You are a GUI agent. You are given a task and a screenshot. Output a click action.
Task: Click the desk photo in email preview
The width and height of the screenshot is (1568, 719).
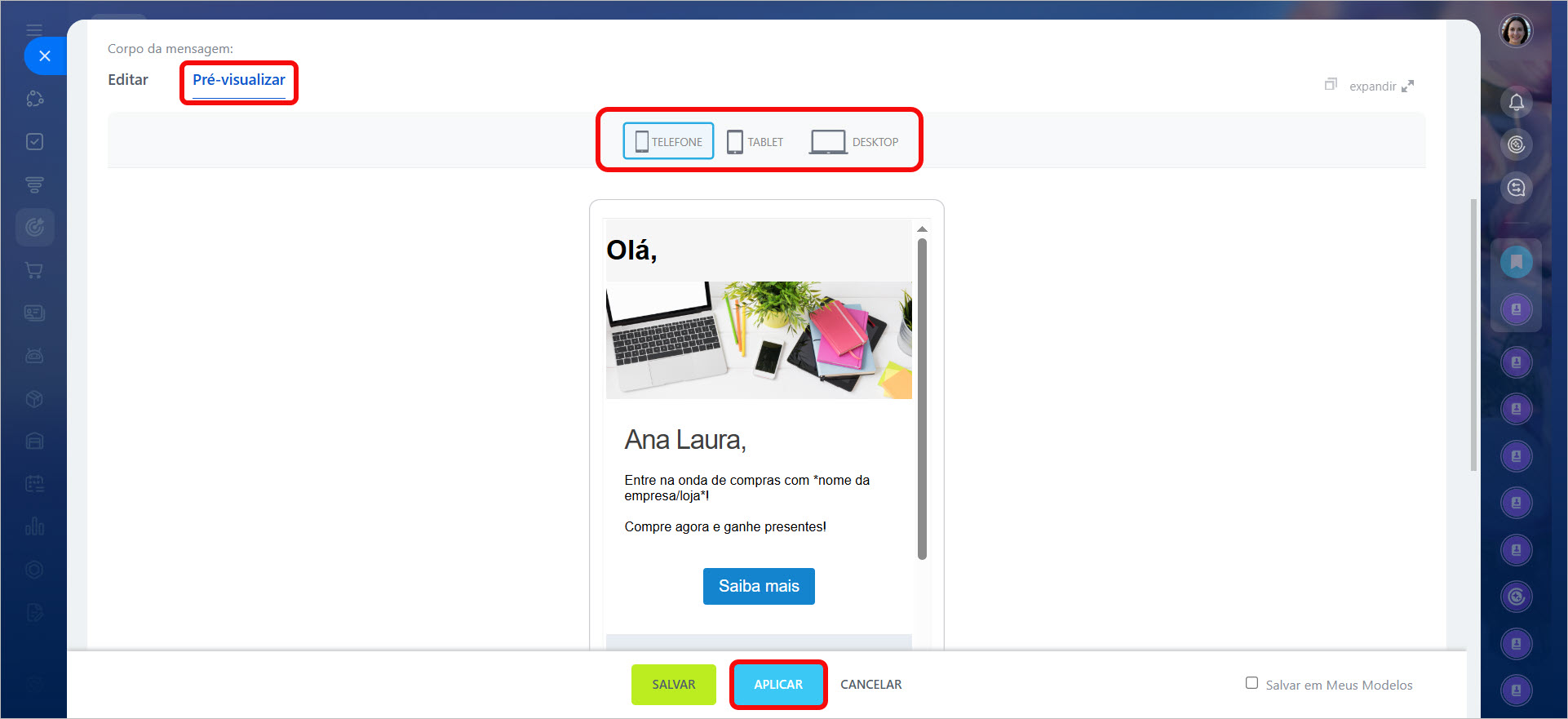pyautogui.click(x=759, y=340)
